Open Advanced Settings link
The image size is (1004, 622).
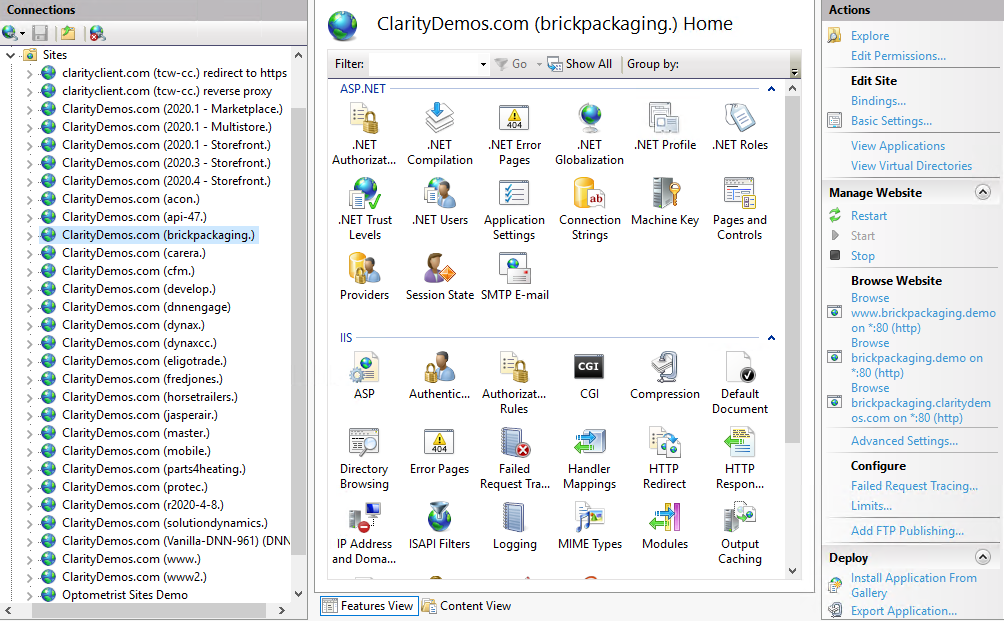pos(904,441)
